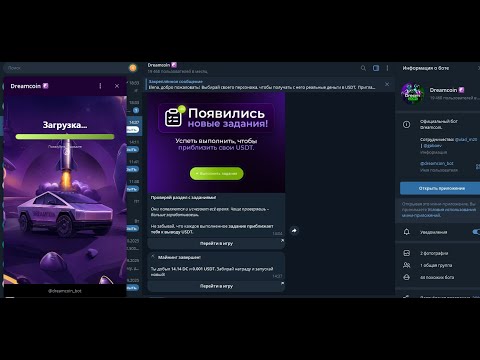This screenshot has height=360, width=480.
Task: Click the Открыть приложение button
Action: (440, 188)
